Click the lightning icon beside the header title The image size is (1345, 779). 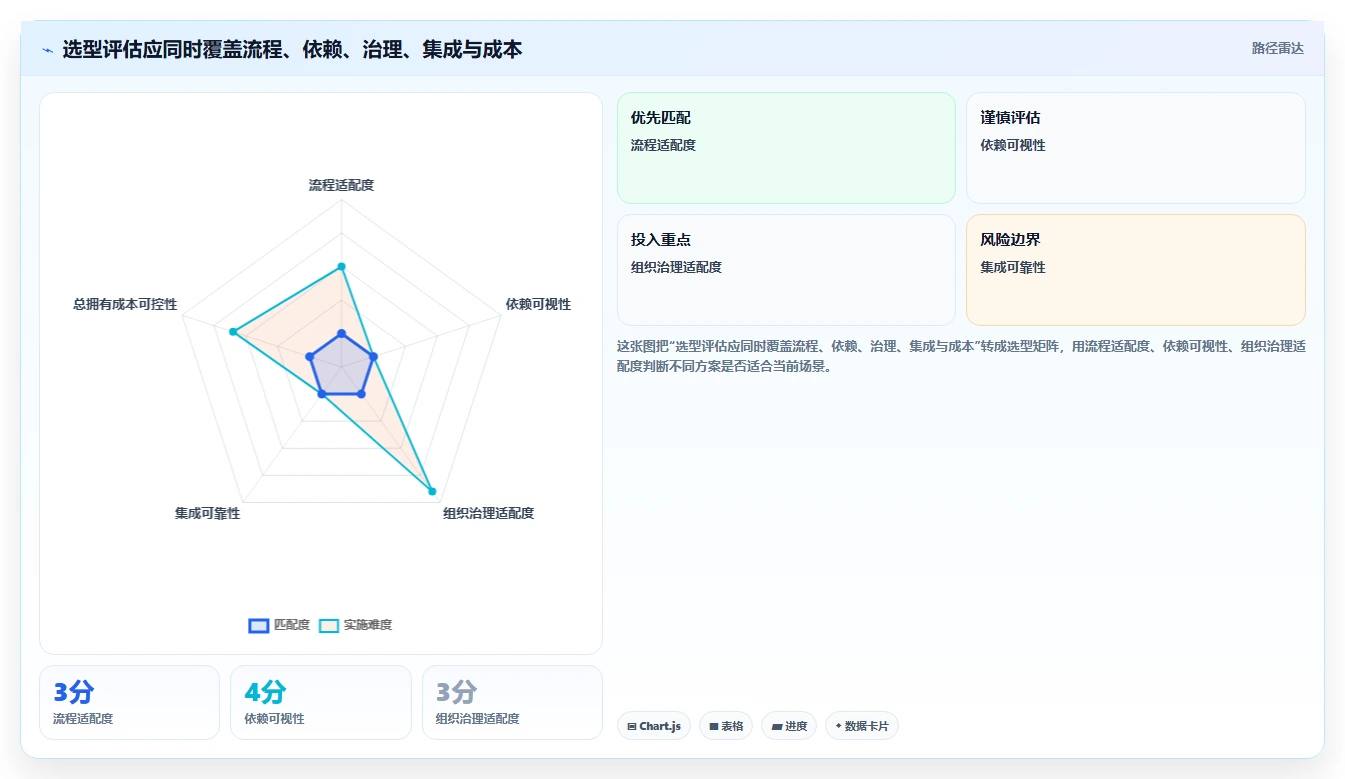click(x=48, y=50)
